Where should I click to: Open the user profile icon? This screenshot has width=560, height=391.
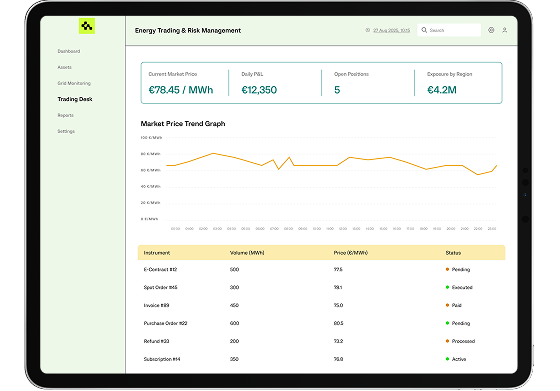point(505,30)
